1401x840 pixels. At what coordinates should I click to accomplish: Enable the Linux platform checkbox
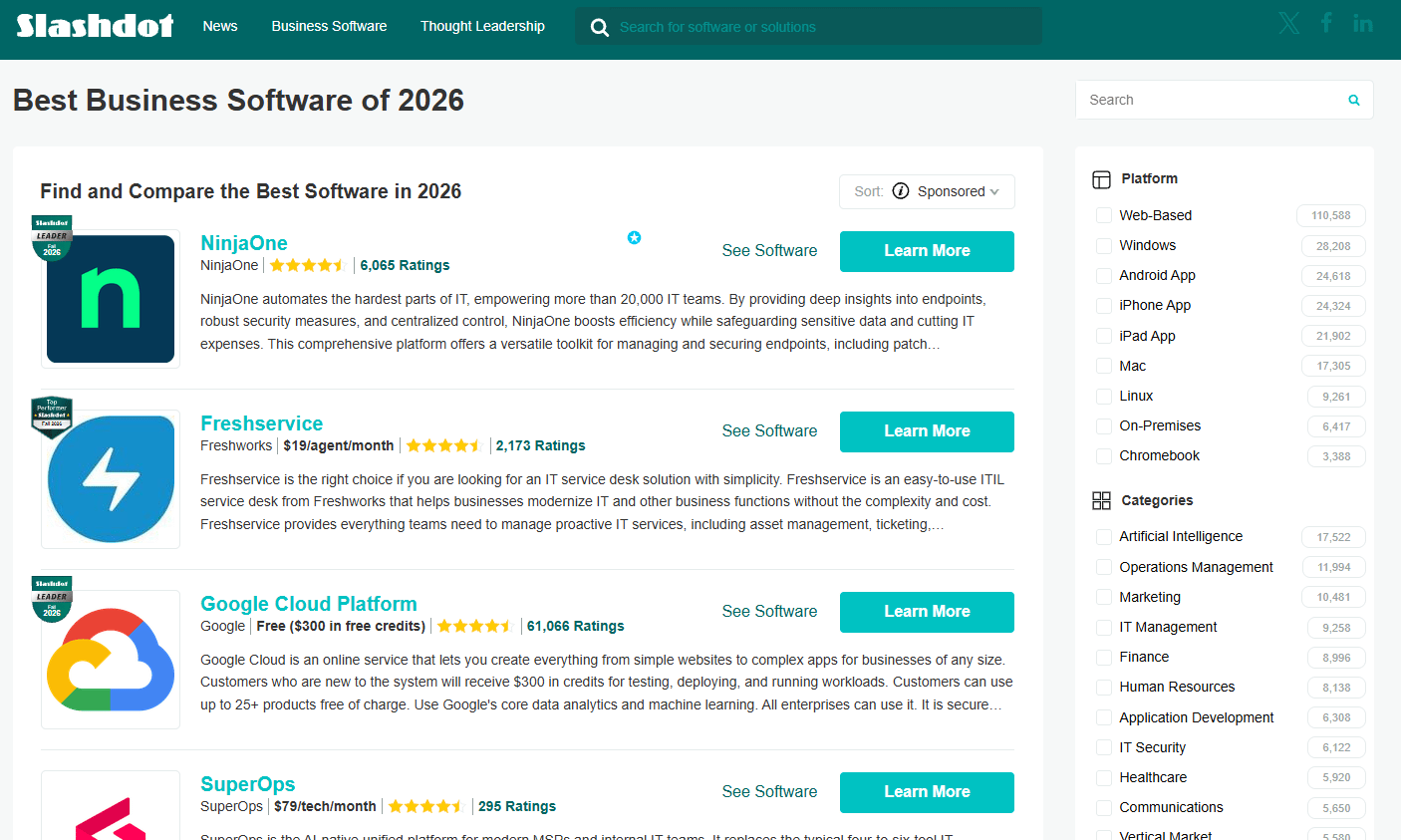click(1104, 397)
